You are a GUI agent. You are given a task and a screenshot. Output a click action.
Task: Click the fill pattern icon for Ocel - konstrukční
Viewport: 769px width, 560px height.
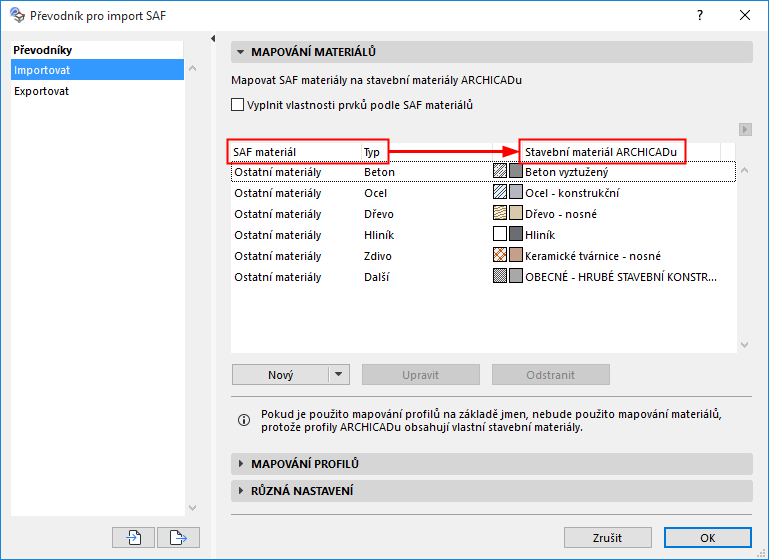click(500, 192)
